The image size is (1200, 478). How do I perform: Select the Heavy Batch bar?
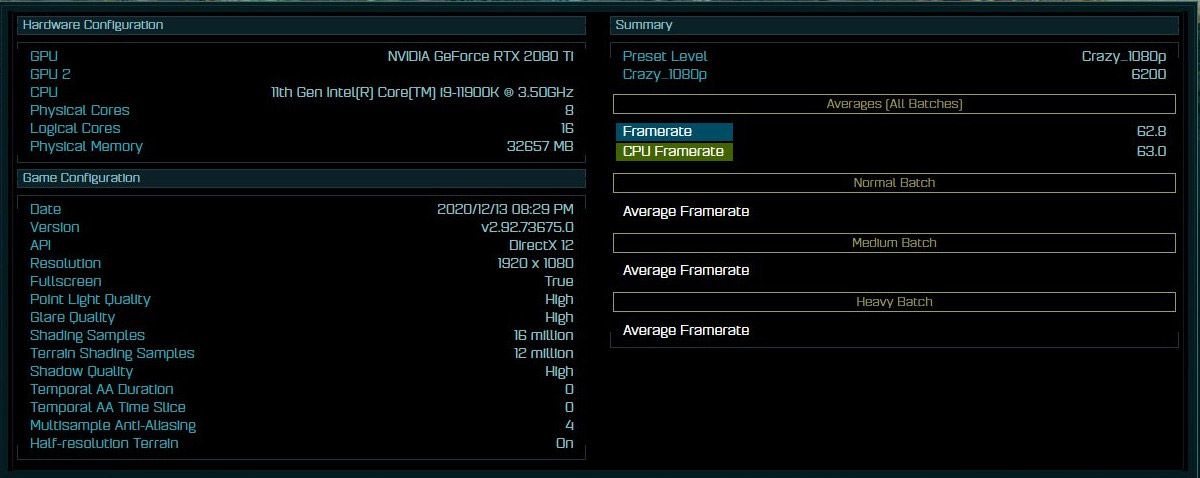(894, 302)
